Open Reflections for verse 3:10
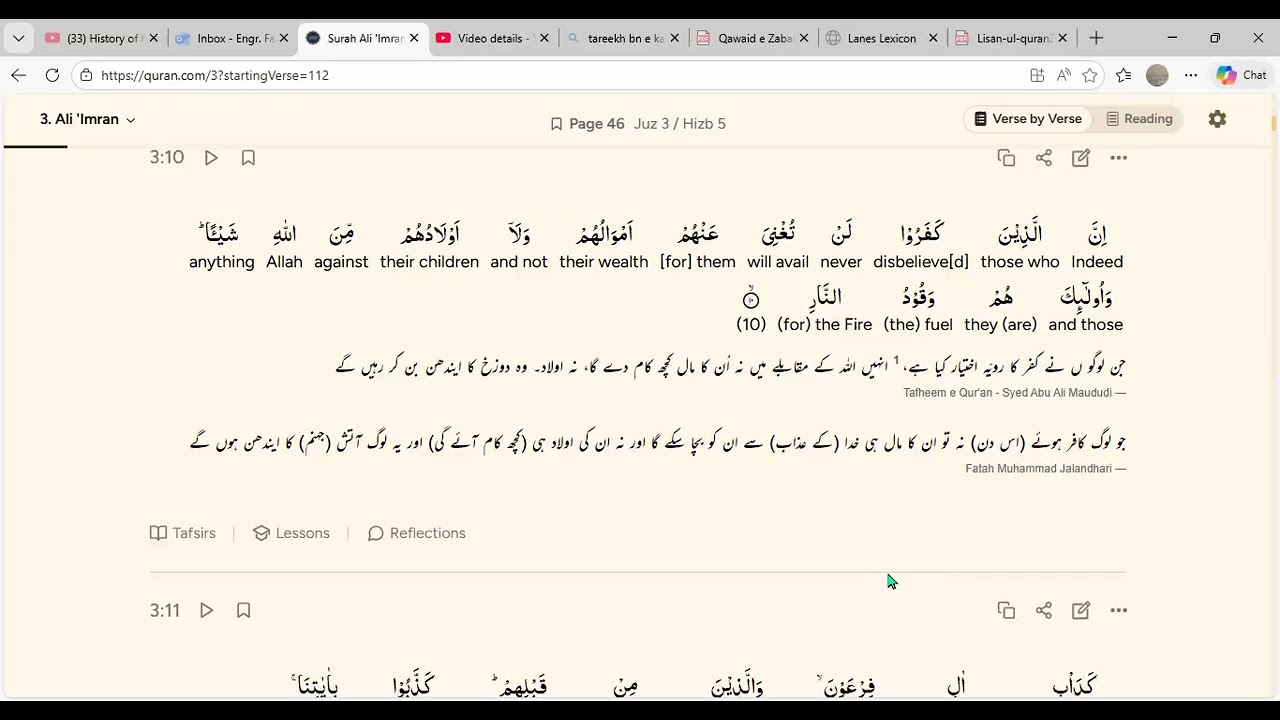 [x=417, y=533]
